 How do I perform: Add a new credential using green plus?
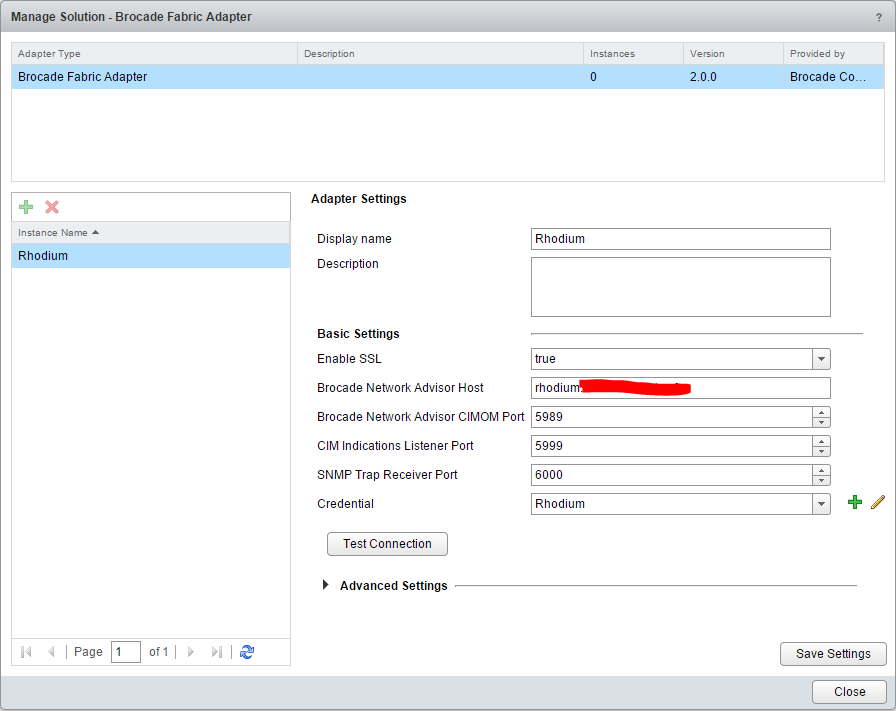[x=854, y=503]
